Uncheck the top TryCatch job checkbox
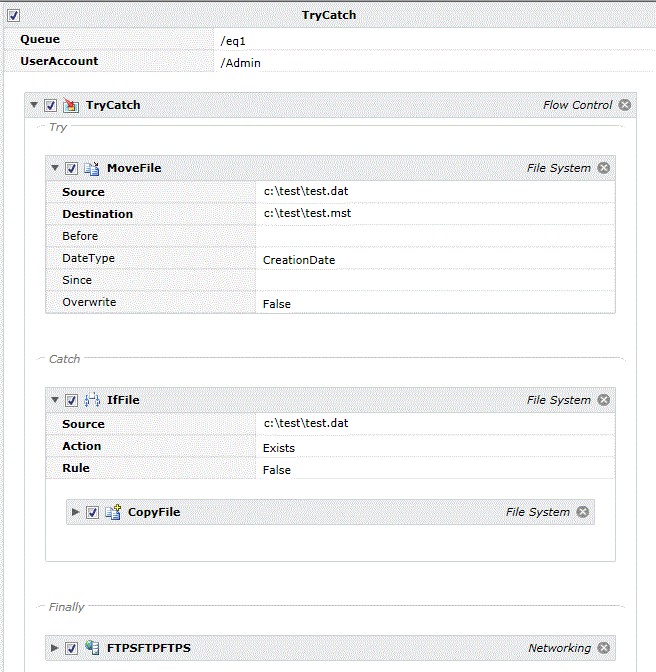The width and height of the screenshot is (656, 672). click(13, 15)
